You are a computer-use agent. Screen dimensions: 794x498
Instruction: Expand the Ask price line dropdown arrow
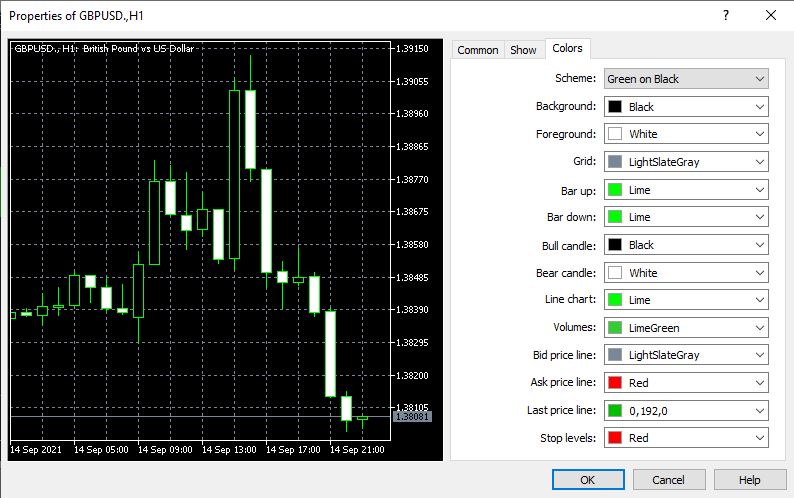click(x=760, y=383)
